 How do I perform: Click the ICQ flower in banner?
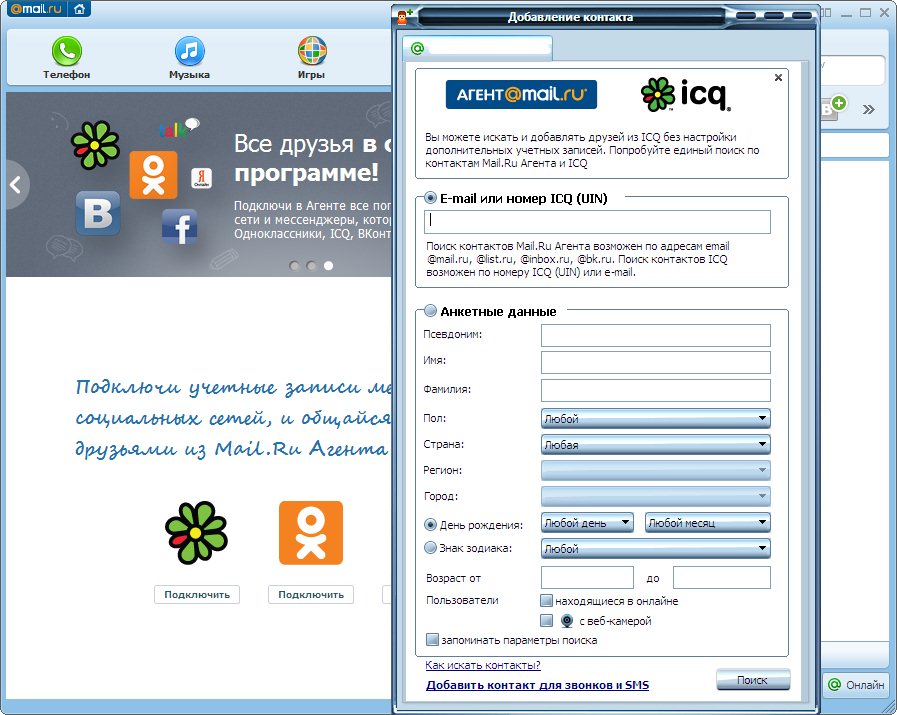coord(96,145)
